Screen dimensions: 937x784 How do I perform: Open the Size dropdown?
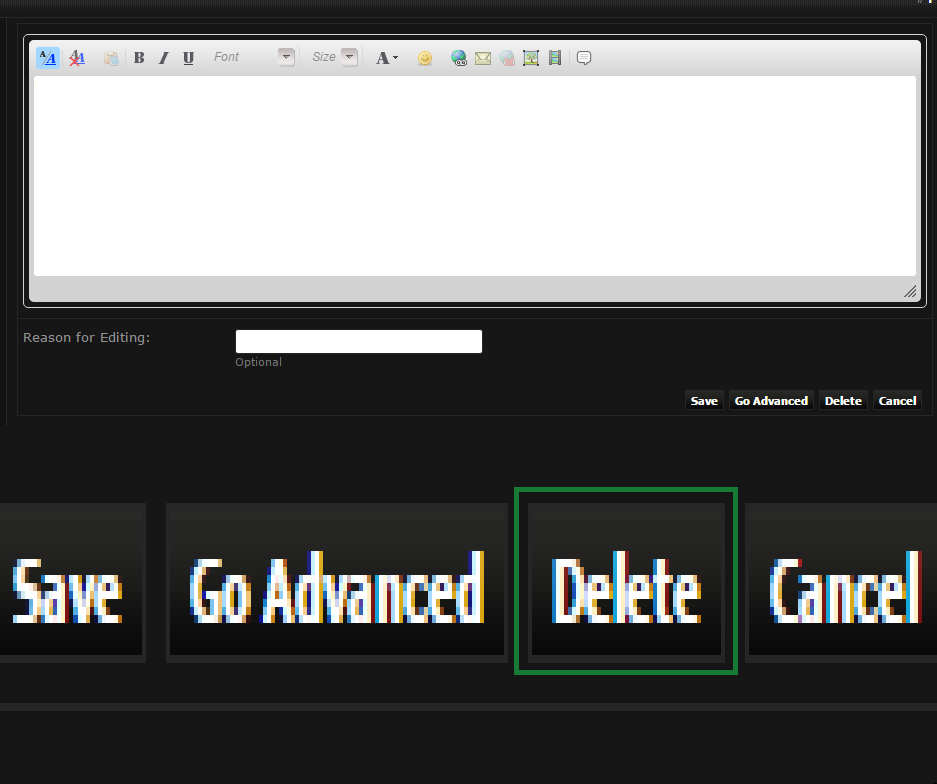coord(334,57)
